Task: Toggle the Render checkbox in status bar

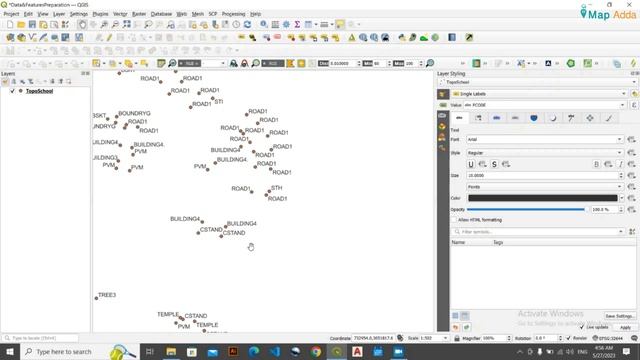Action: (569, 338)
